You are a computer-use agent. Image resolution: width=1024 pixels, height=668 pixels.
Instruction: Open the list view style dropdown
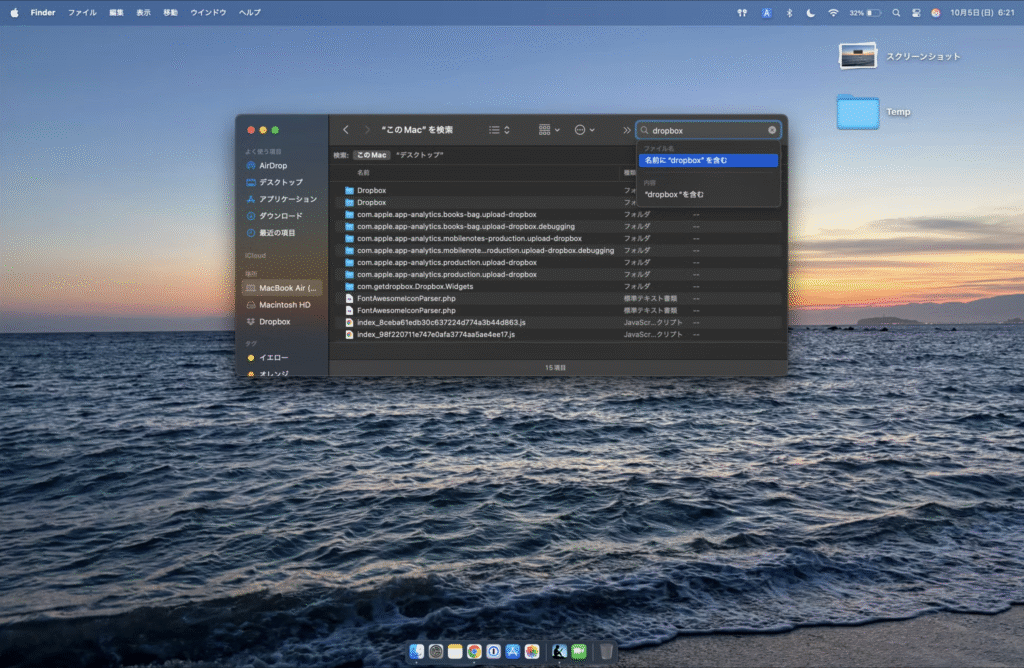(x=499, y=130)
